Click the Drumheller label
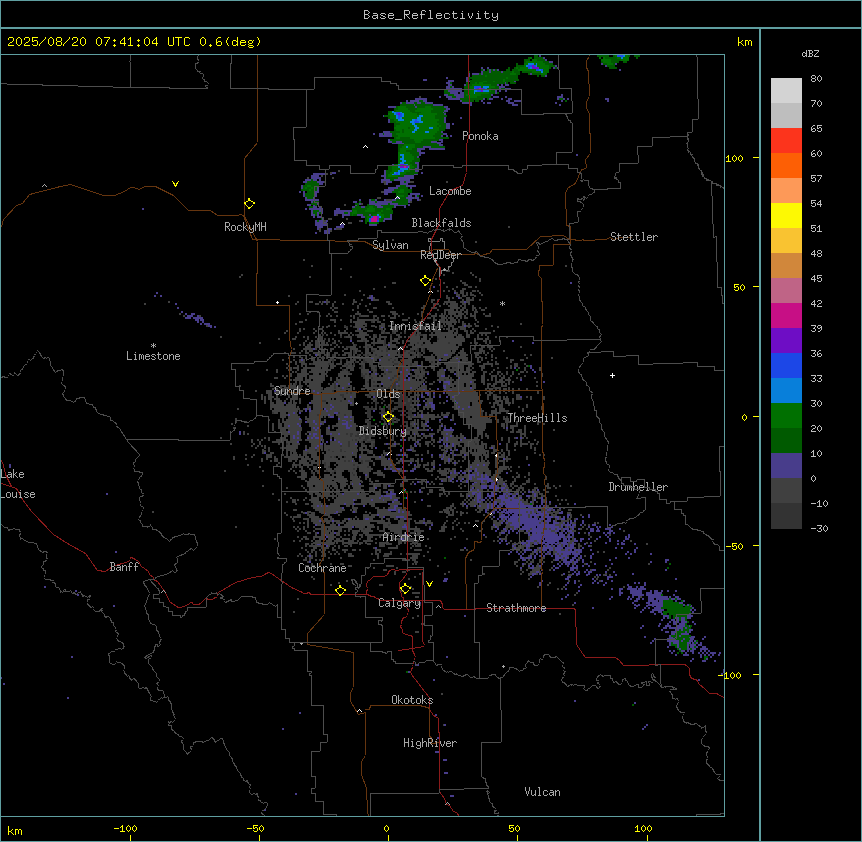Viewport: 862px width, 842px height. 638,487
